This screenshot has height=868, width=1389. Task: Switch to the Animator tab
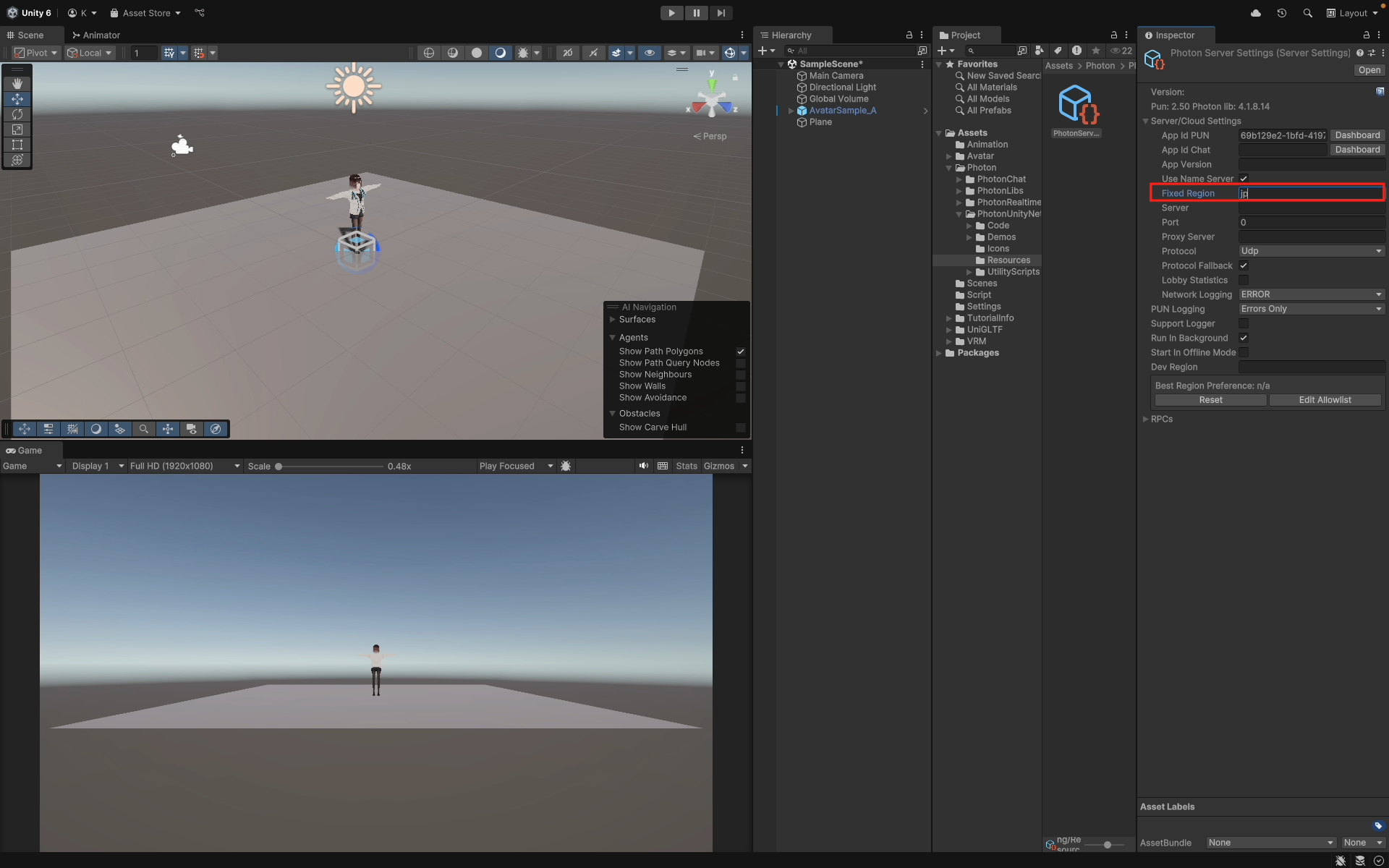[96, 35]
